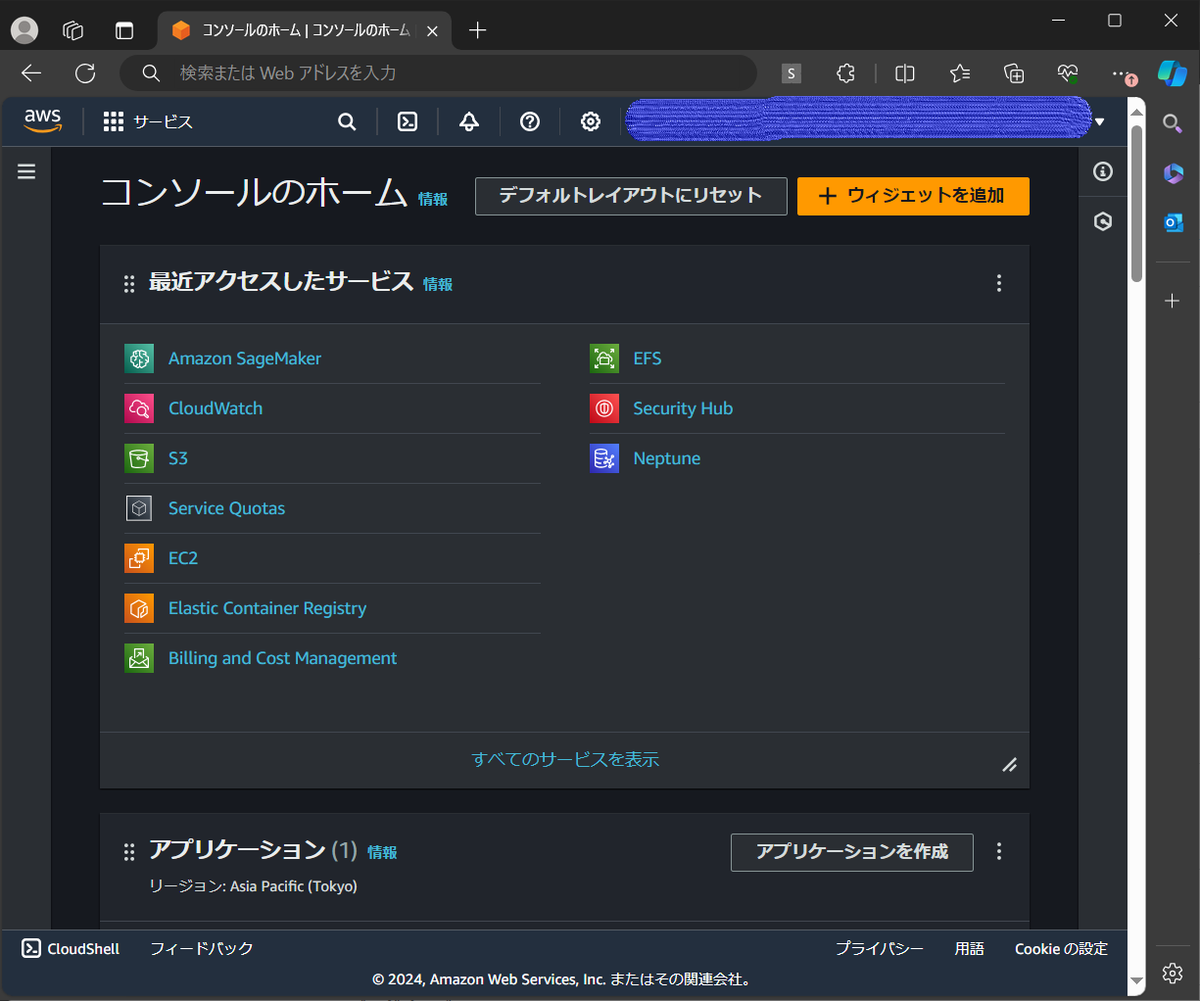Click デフォルトレイアウトにリセット button
Screen dimensions: 1200x1001
tap(631, 196)
